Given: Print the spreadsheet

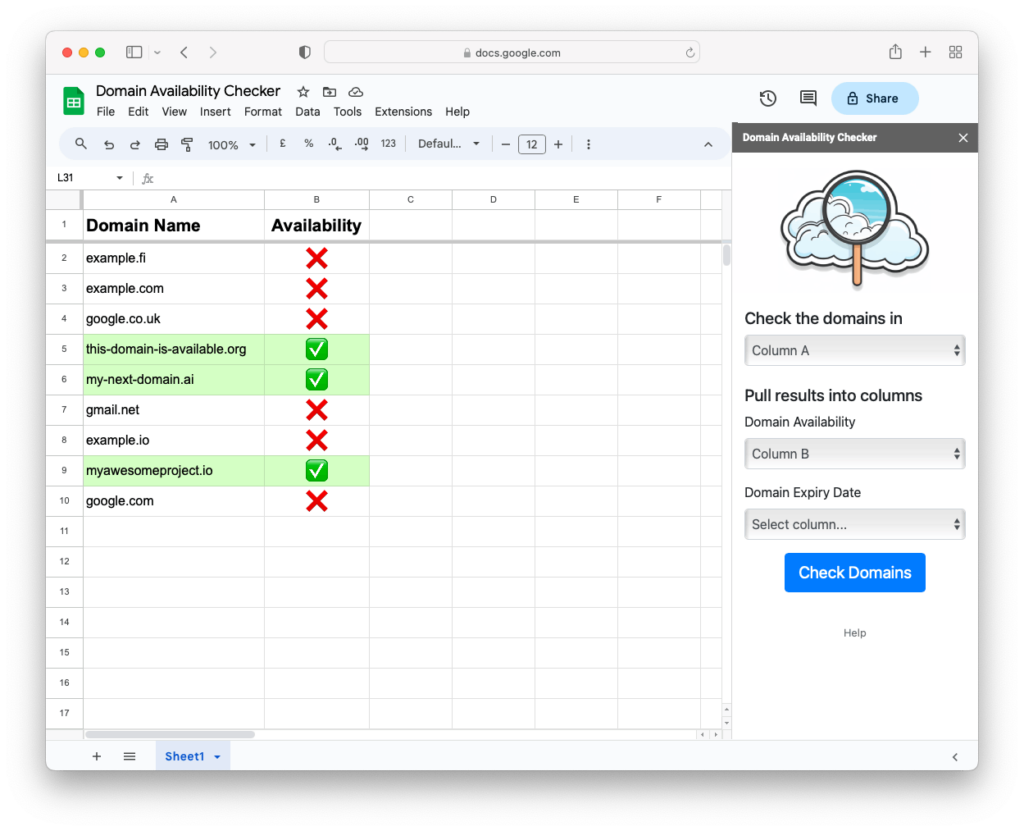Looking at the screenshot, I should (x=161, y=144).
